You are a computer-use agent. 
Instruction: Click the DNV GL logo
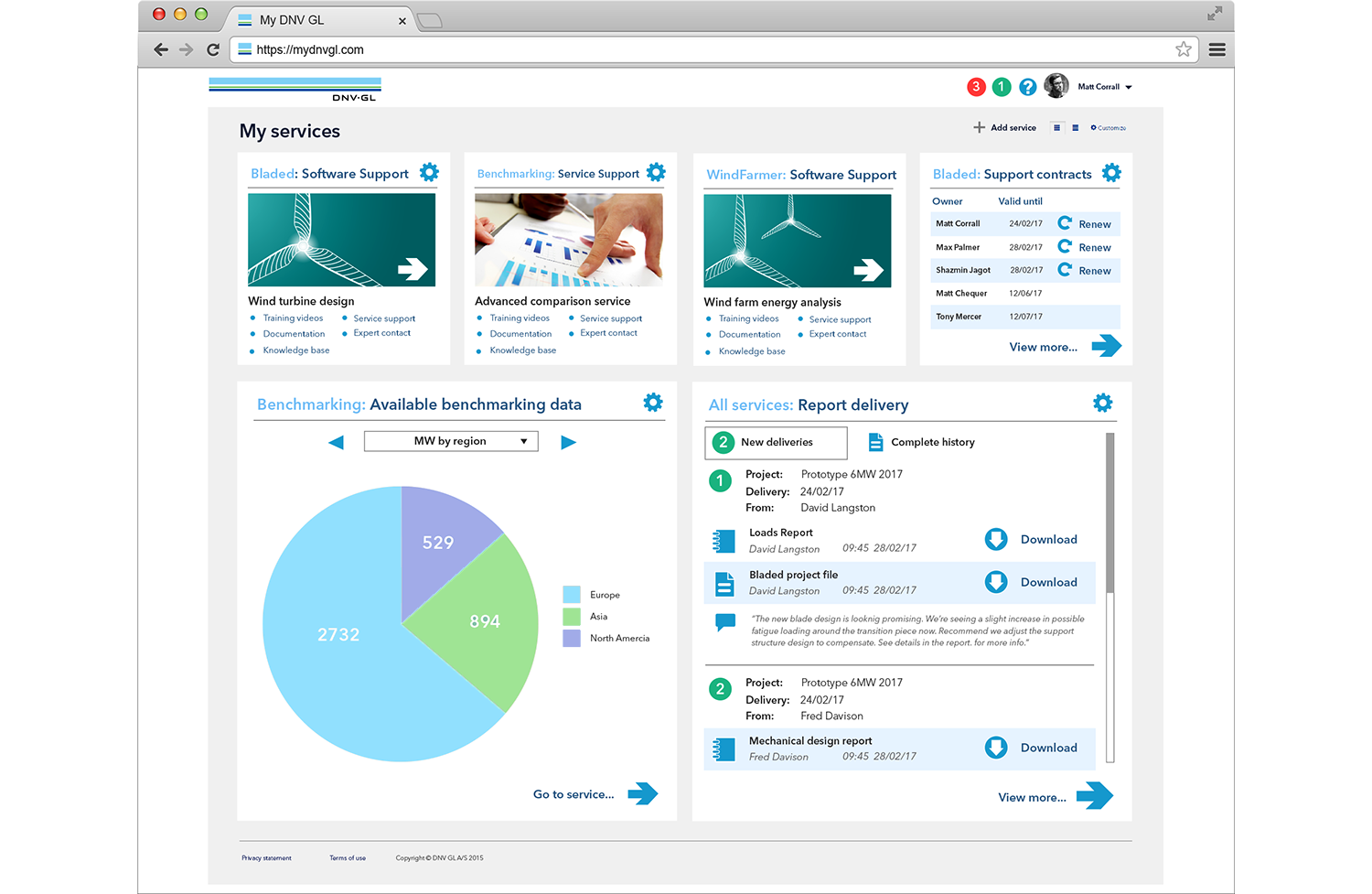click(x=295, y=90)
